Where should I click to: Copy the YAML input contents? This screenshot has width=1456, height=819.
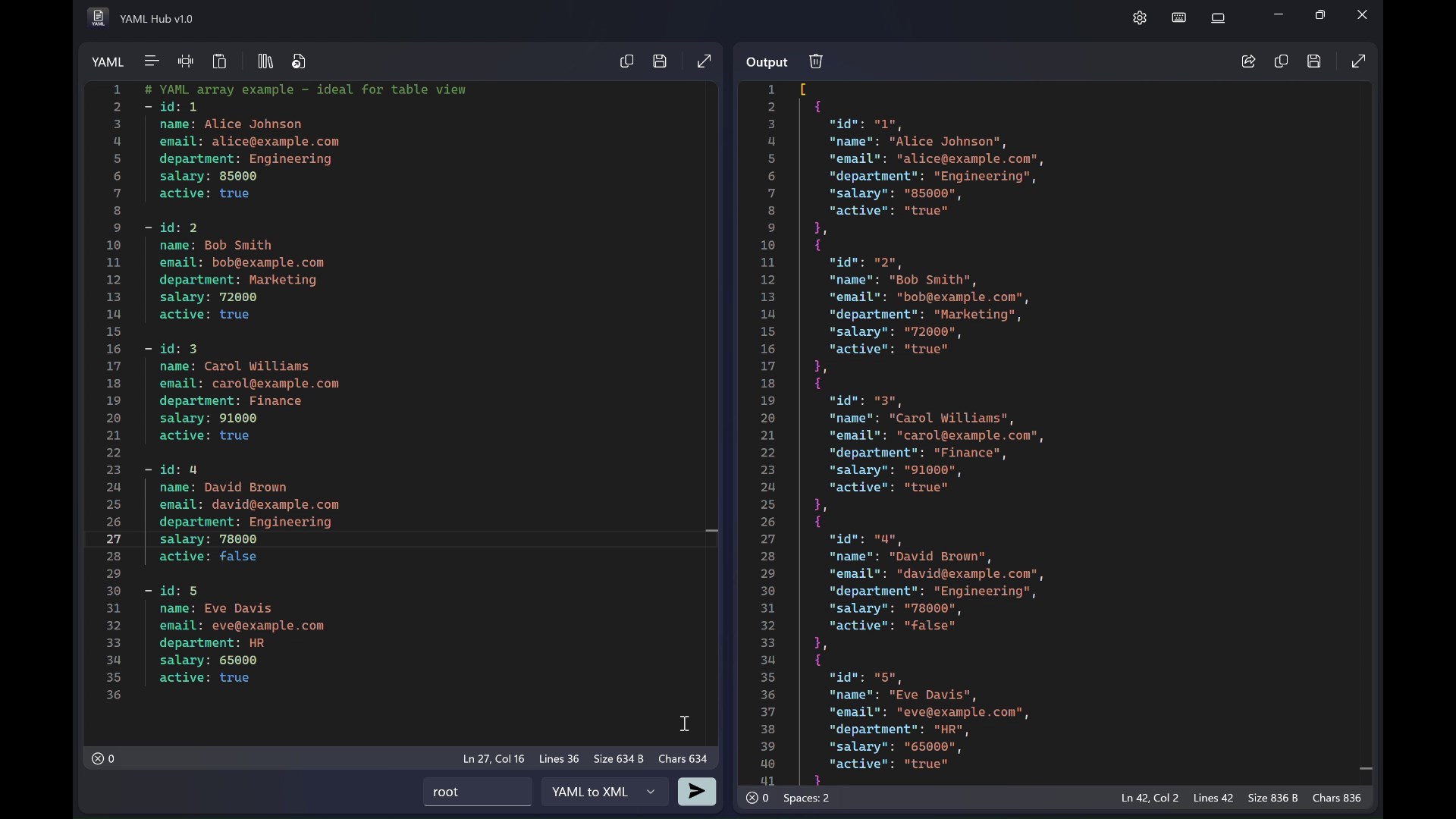pyautogui.click(x=627, y=61)
